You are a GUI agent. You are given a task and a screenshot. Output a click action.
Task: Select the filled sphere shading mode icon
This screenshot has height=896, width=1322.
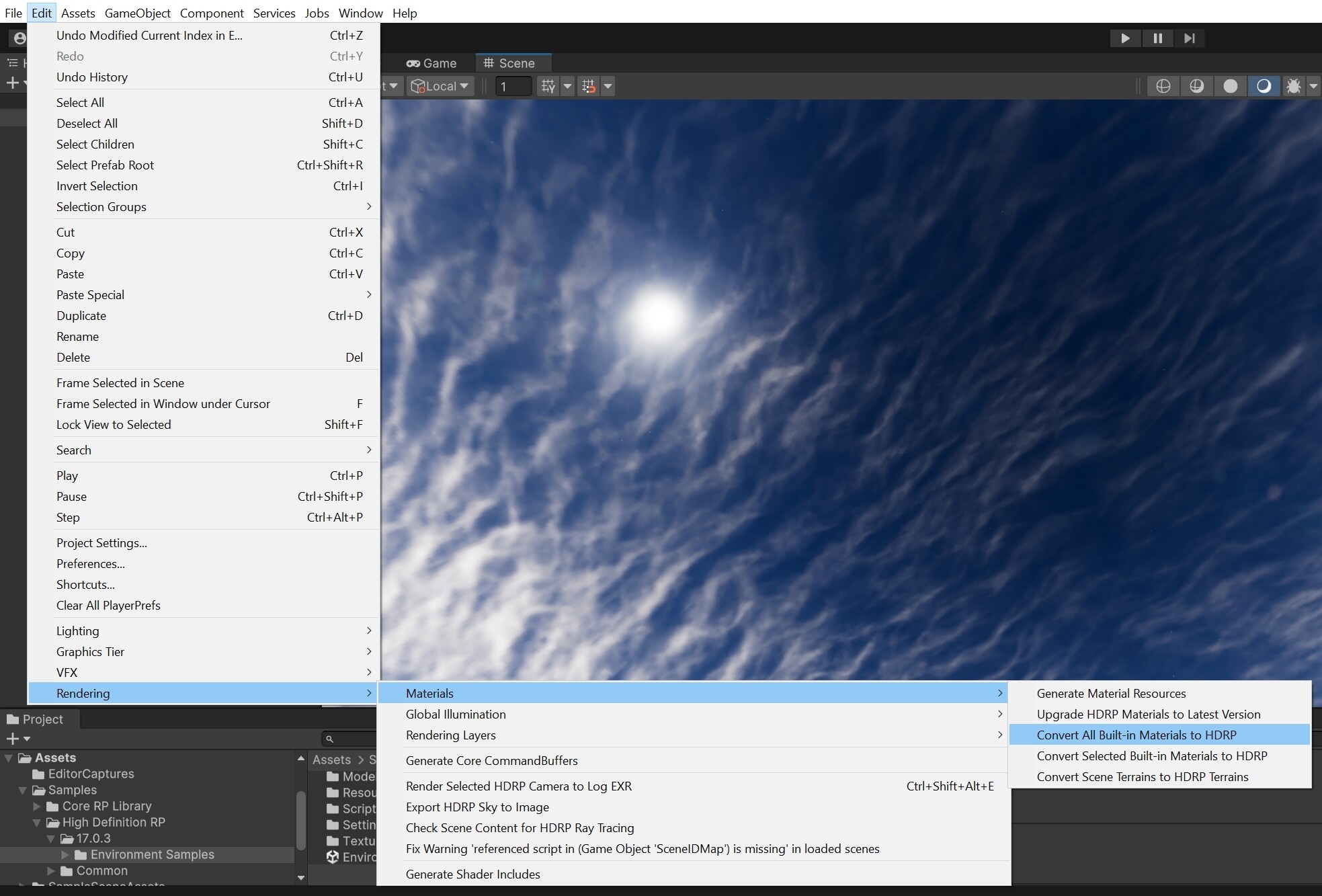click(1231, 86)
